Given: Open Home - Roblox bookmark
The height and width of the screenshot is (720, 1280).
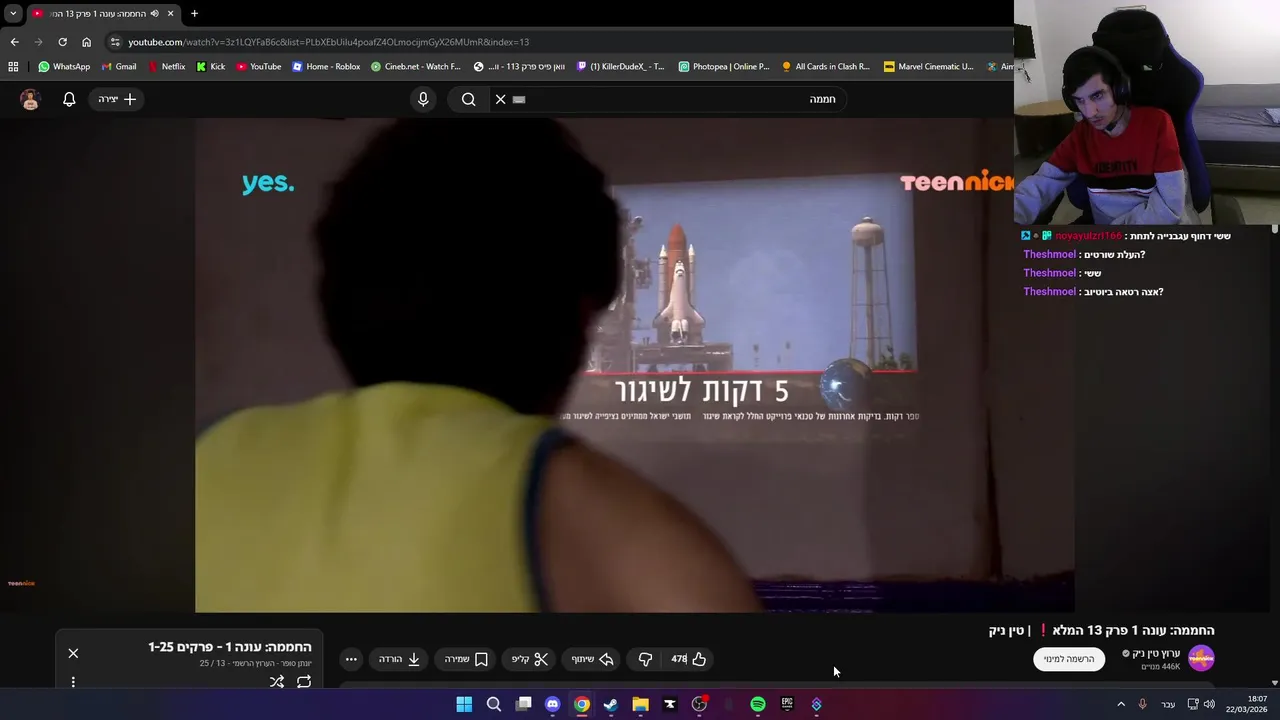Looking at the screenshot, I should 326,67.
